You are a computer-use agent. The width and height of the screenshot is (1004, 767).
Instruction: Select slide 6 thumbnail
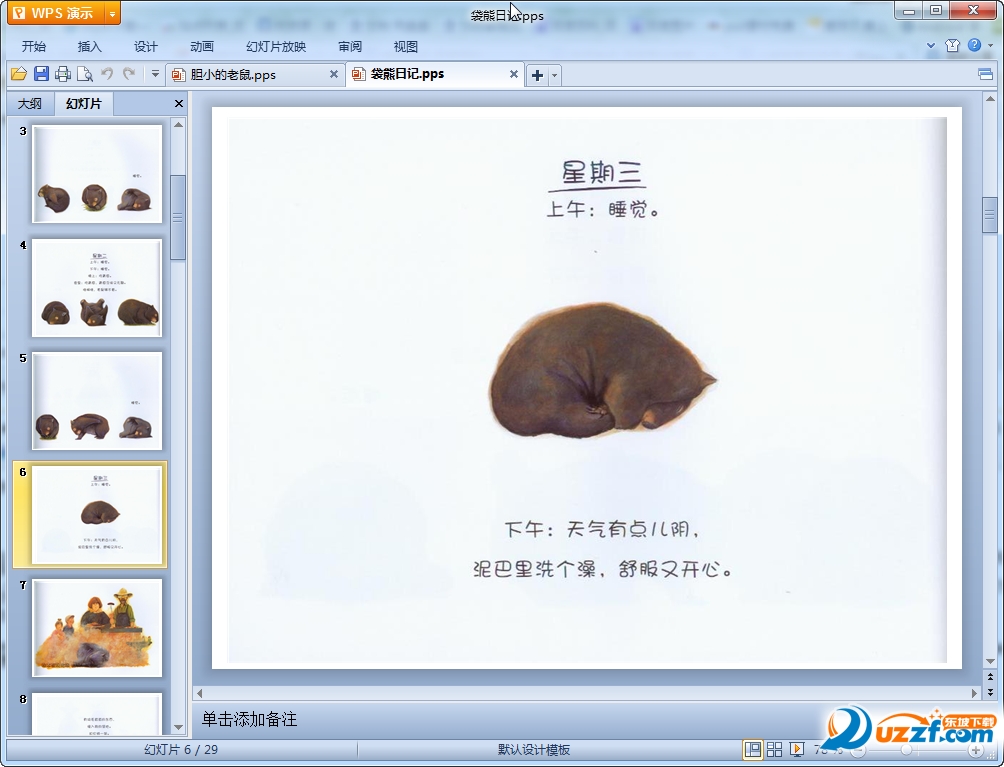[x=97, y=515]
